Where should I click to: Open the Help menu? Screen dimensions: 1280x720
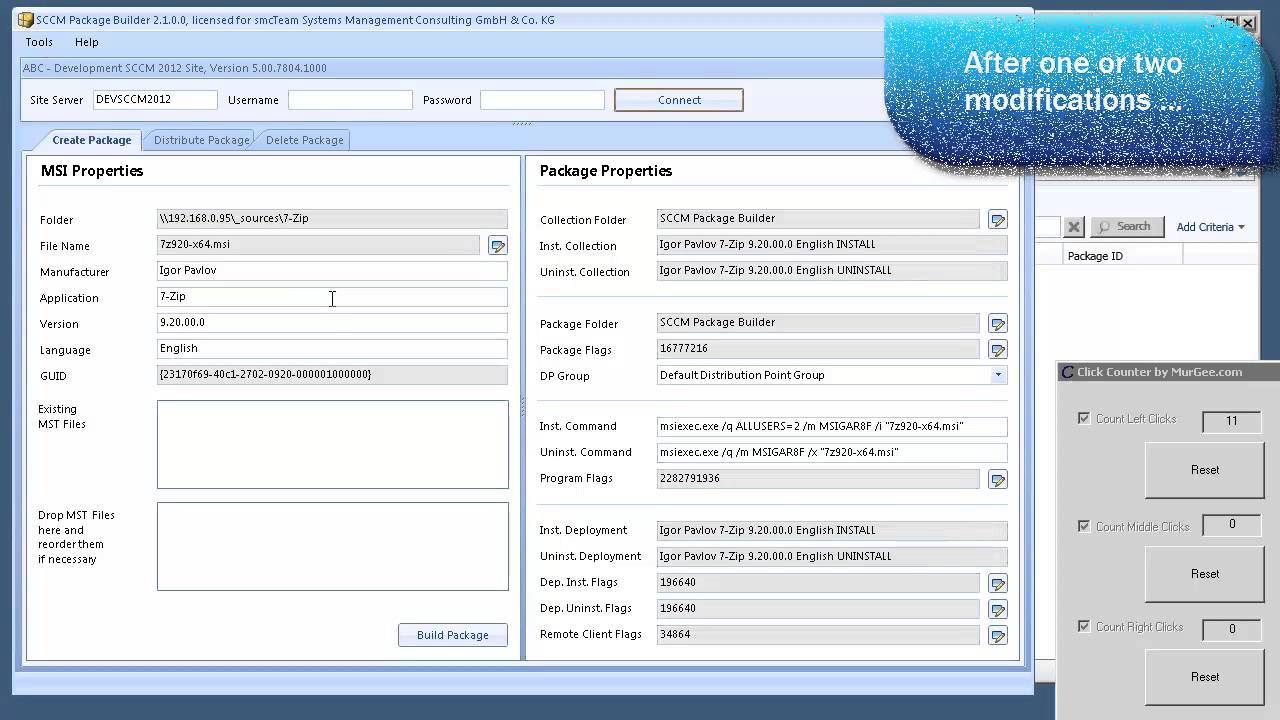point(87,42)
